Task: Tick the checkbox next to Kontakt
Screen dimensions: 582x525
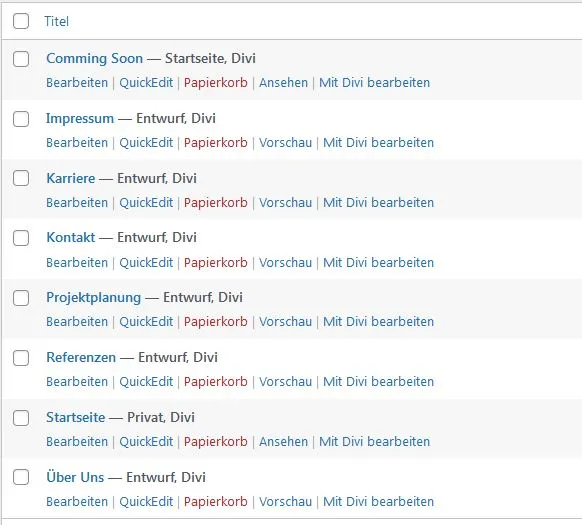Action: 21,238
